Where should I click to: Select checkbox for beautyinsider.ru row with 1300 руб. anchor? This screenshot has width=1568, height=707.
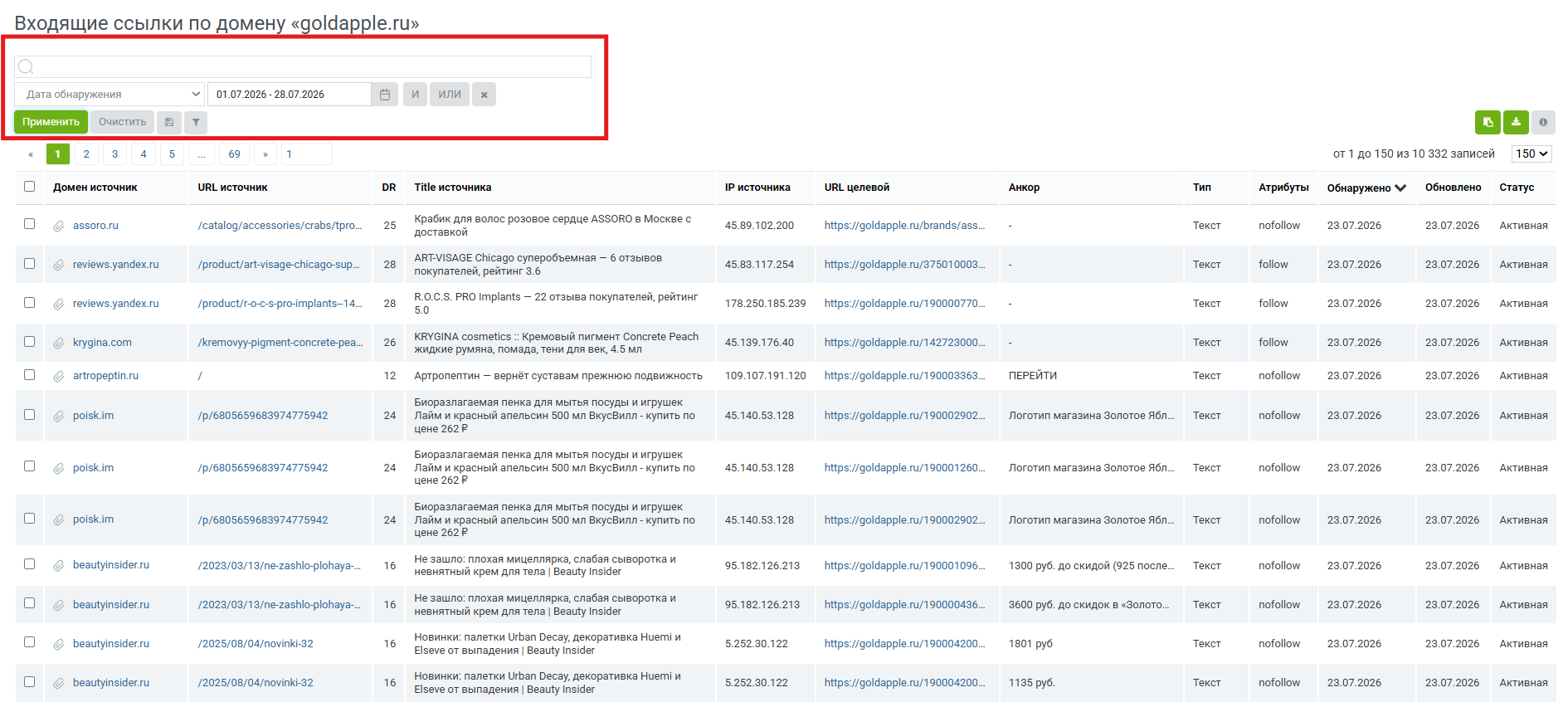pyautogui.click(x=30, y=563)
